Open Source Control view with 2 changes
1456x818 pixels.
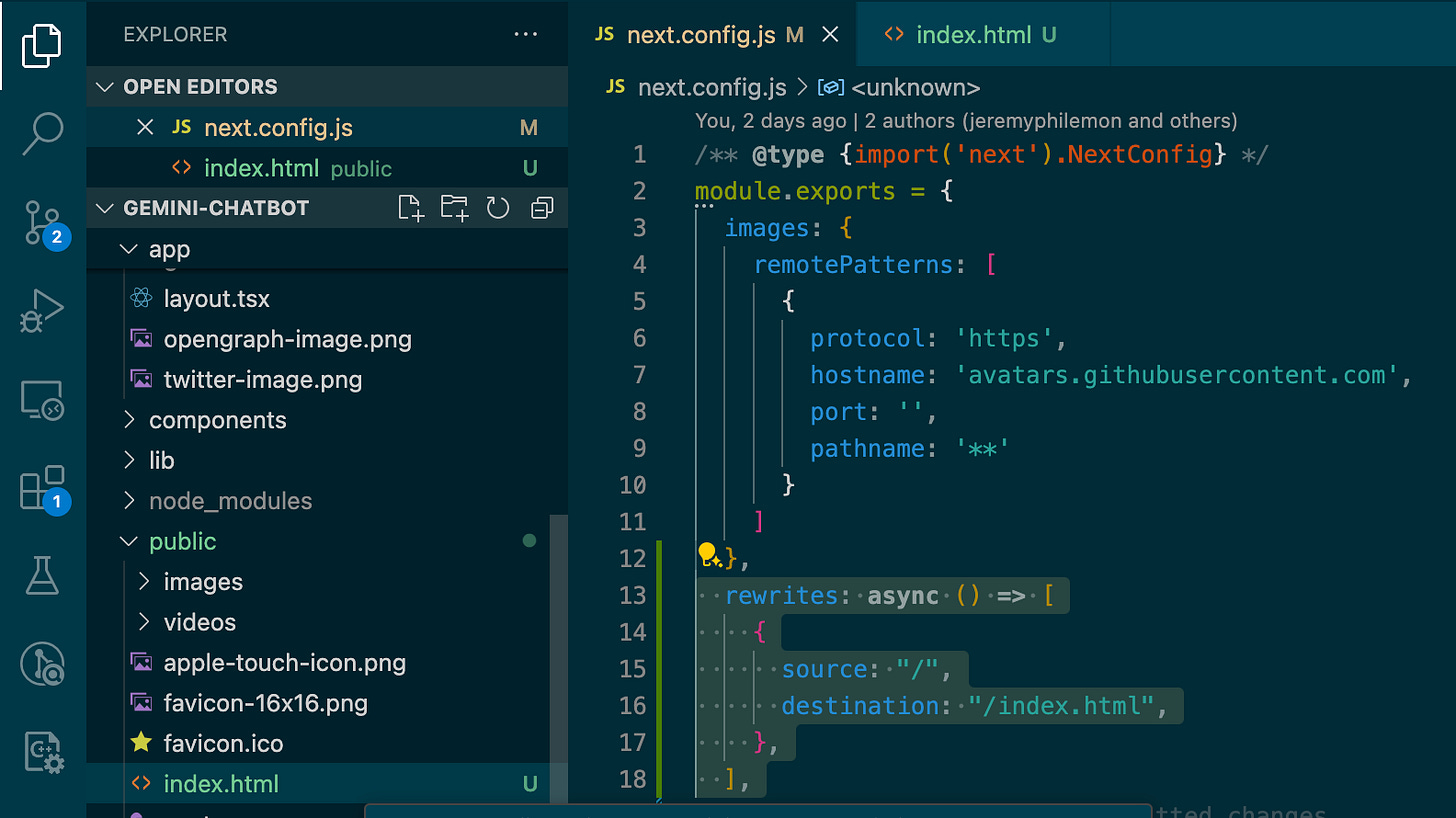click(x=45, y=224)
